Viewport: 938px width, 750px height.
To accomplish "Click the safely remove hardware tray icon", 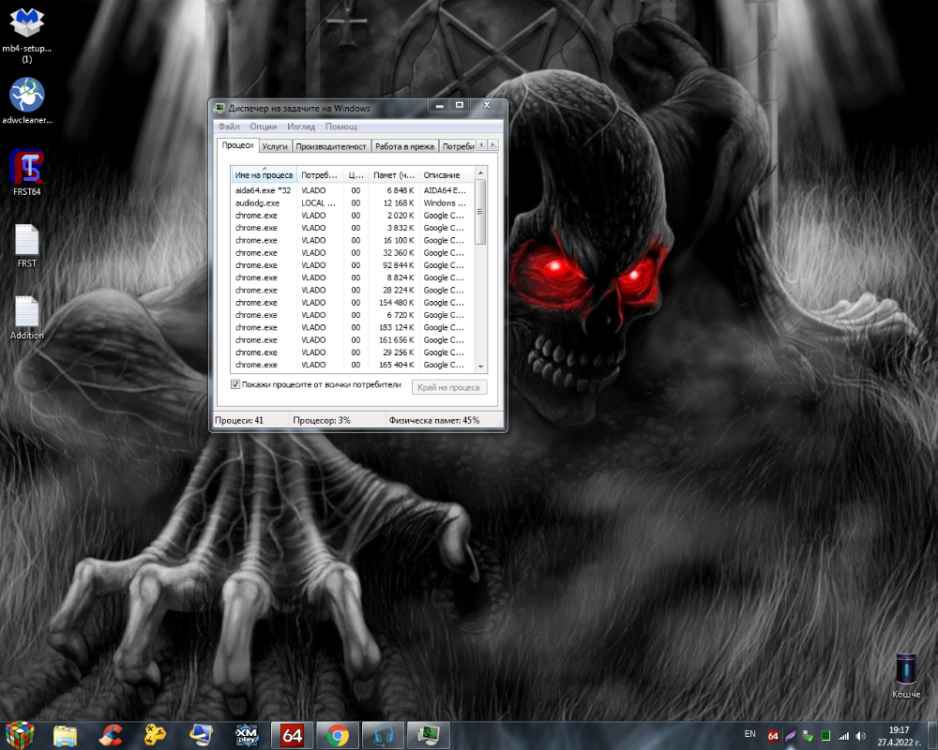I will pos(808,736).
